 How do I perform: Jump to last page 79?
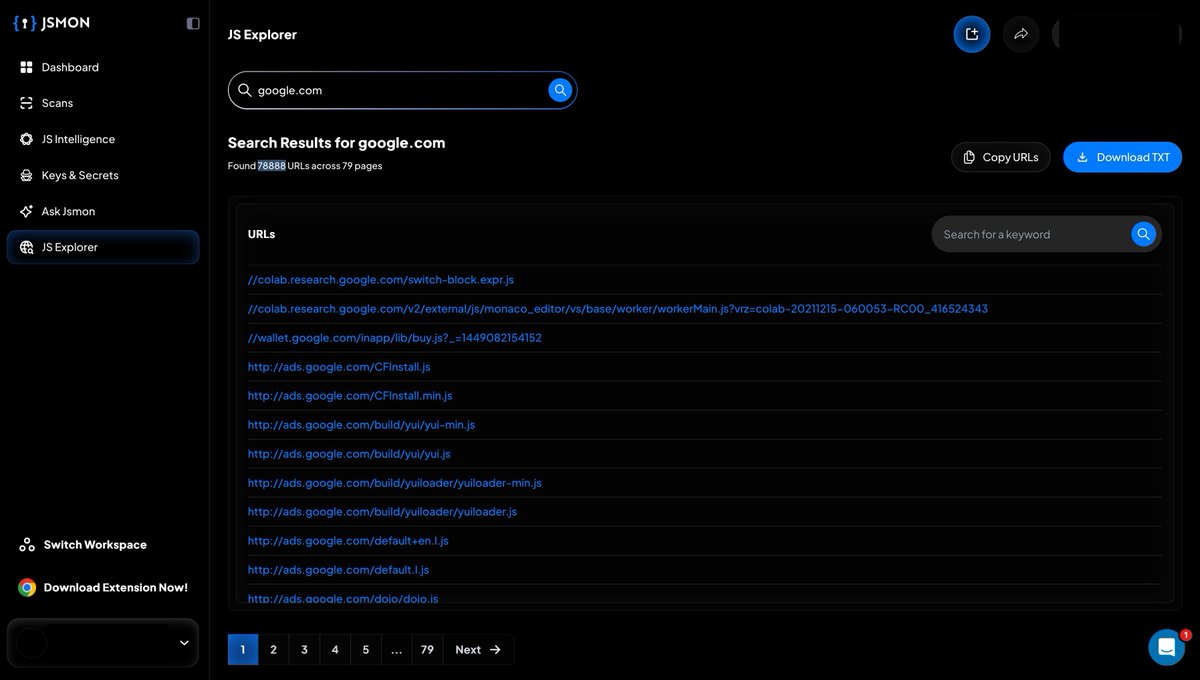coord(427,649)
